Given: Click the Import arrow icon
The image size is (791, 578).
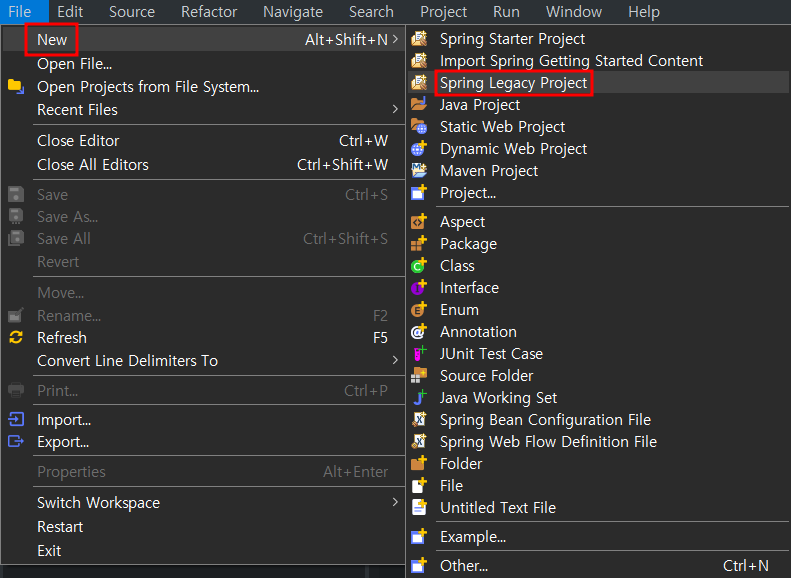Looking at the screenshot, I should click(x=16, y=419).
